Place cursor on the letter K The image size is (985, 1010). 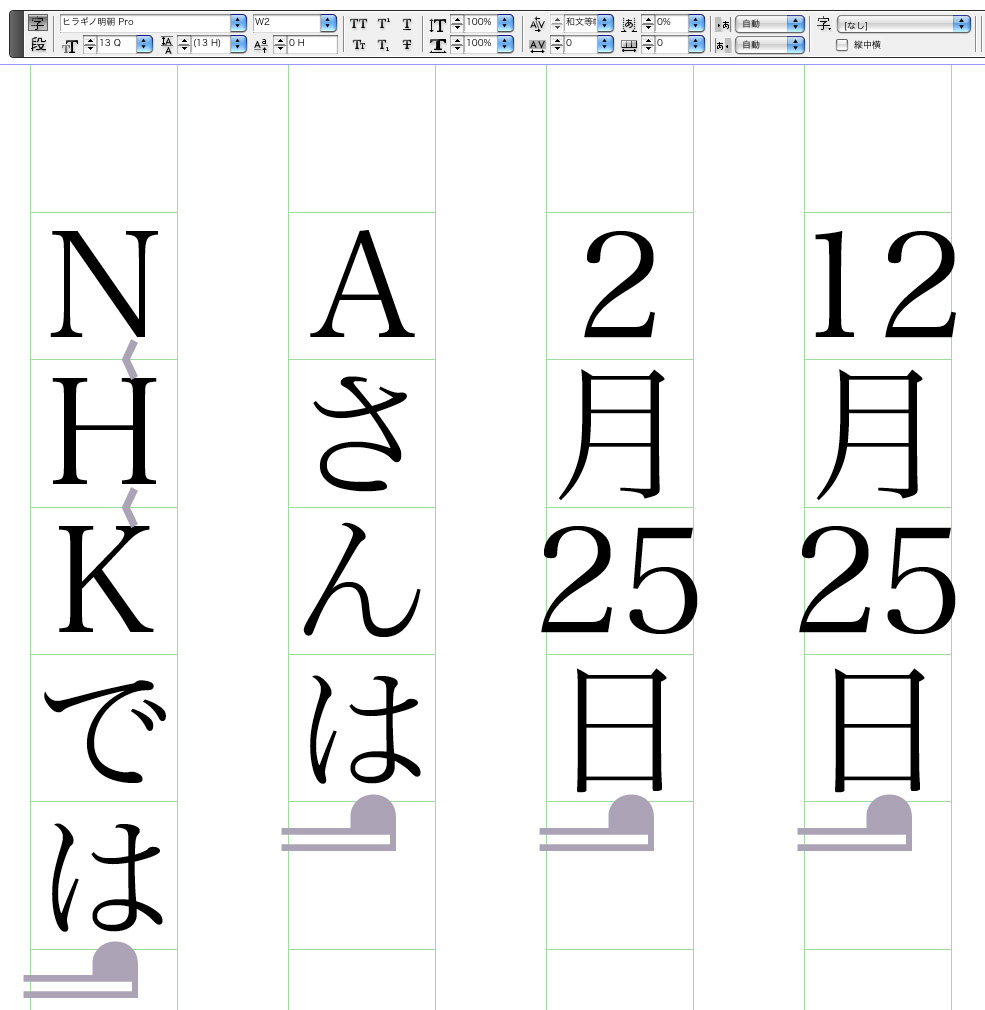pos(106,579)
